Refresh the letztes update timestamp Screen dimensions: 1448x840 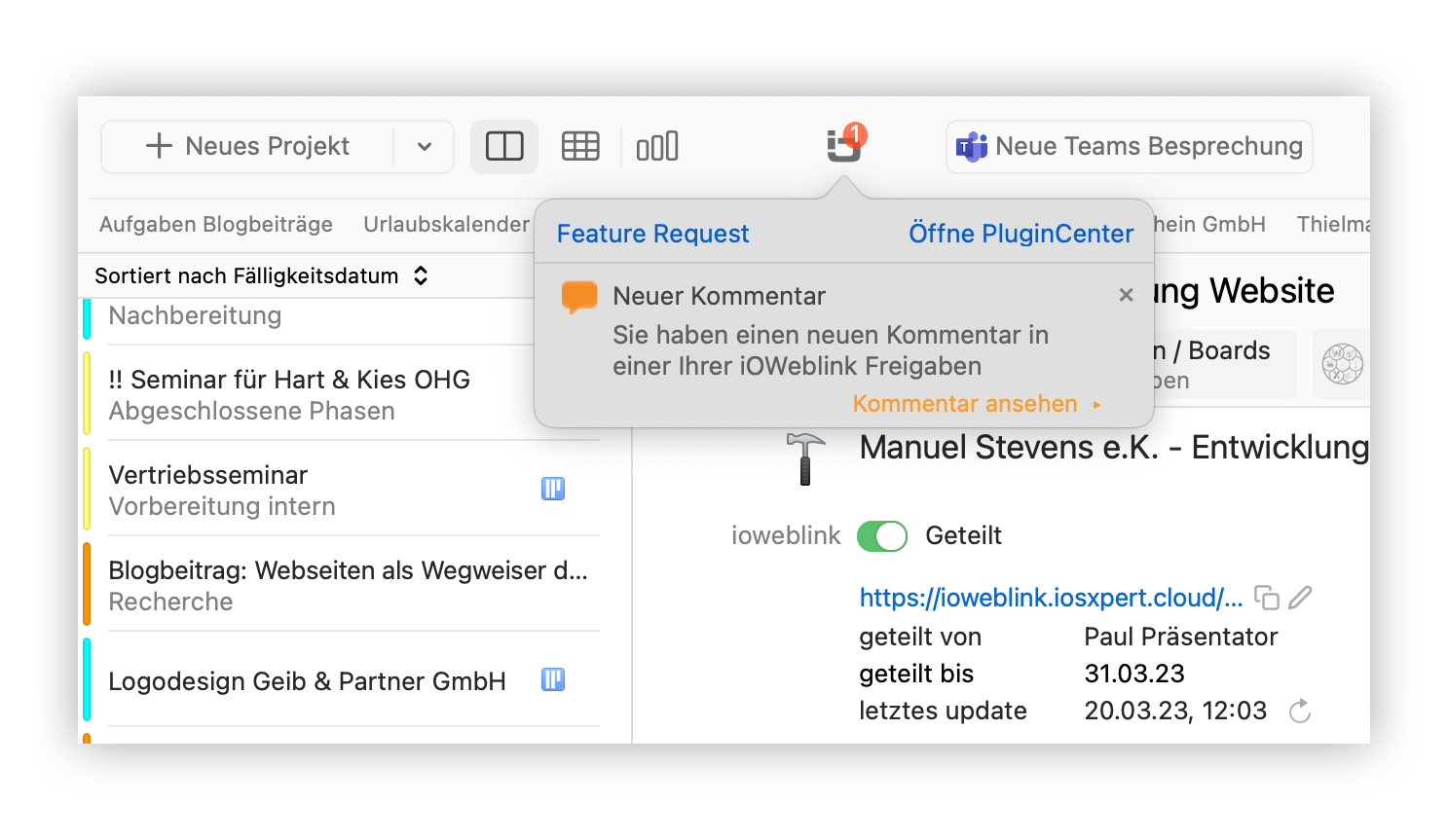(x=1300, y=712)
